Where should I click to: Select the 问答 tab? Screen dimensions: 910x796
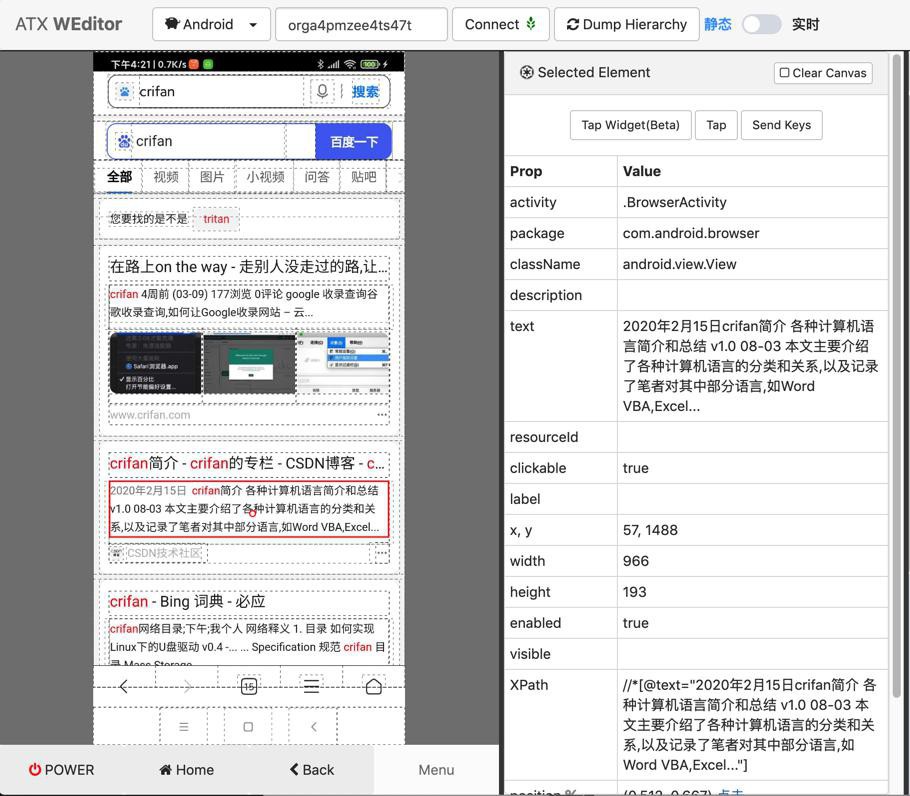(x=317, y=176)
